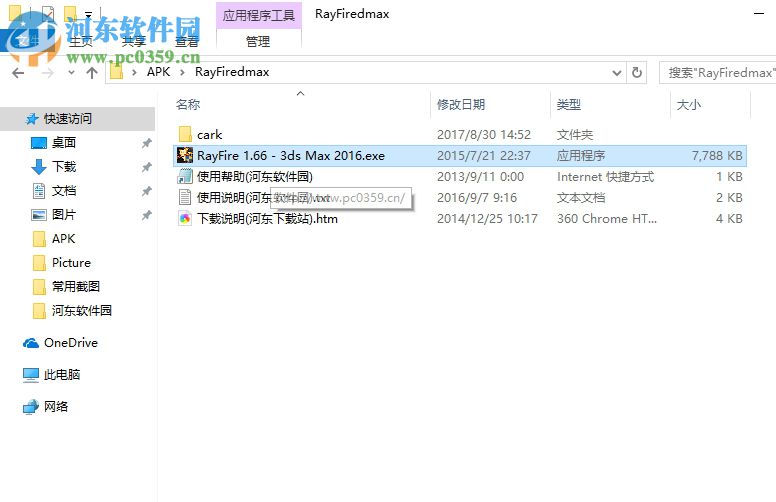776x502 pixels.
Task: Click the OneDrive cloud icon
Action: [31, 343]
